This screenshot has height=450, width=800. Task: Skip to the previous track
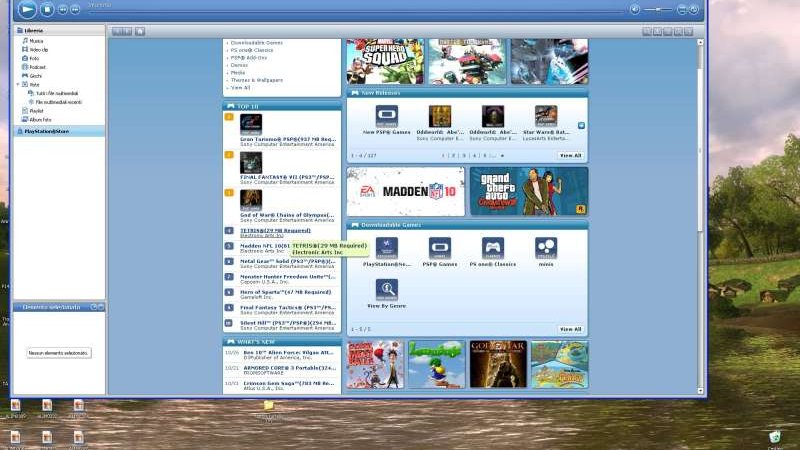coord(63,10)
